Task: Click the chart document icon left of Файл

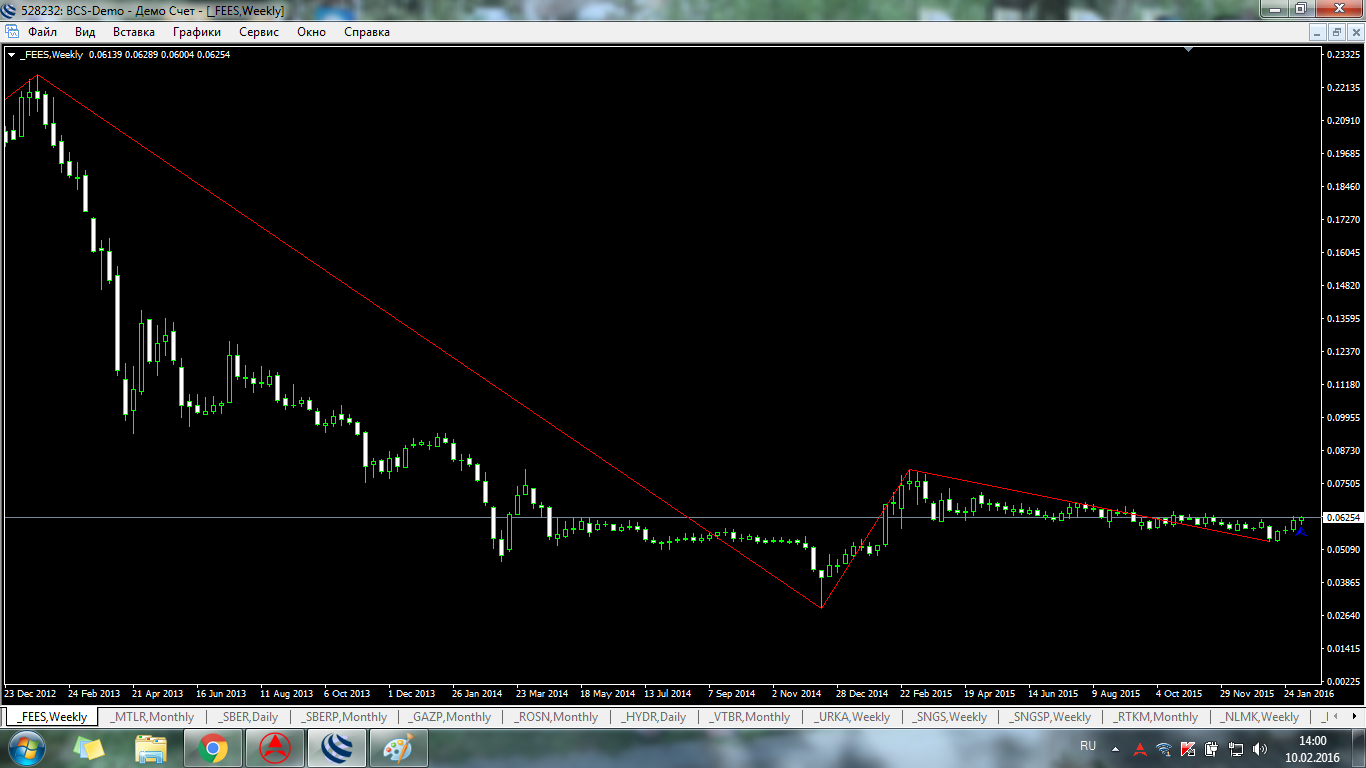Action: click(x=12, y=32)
